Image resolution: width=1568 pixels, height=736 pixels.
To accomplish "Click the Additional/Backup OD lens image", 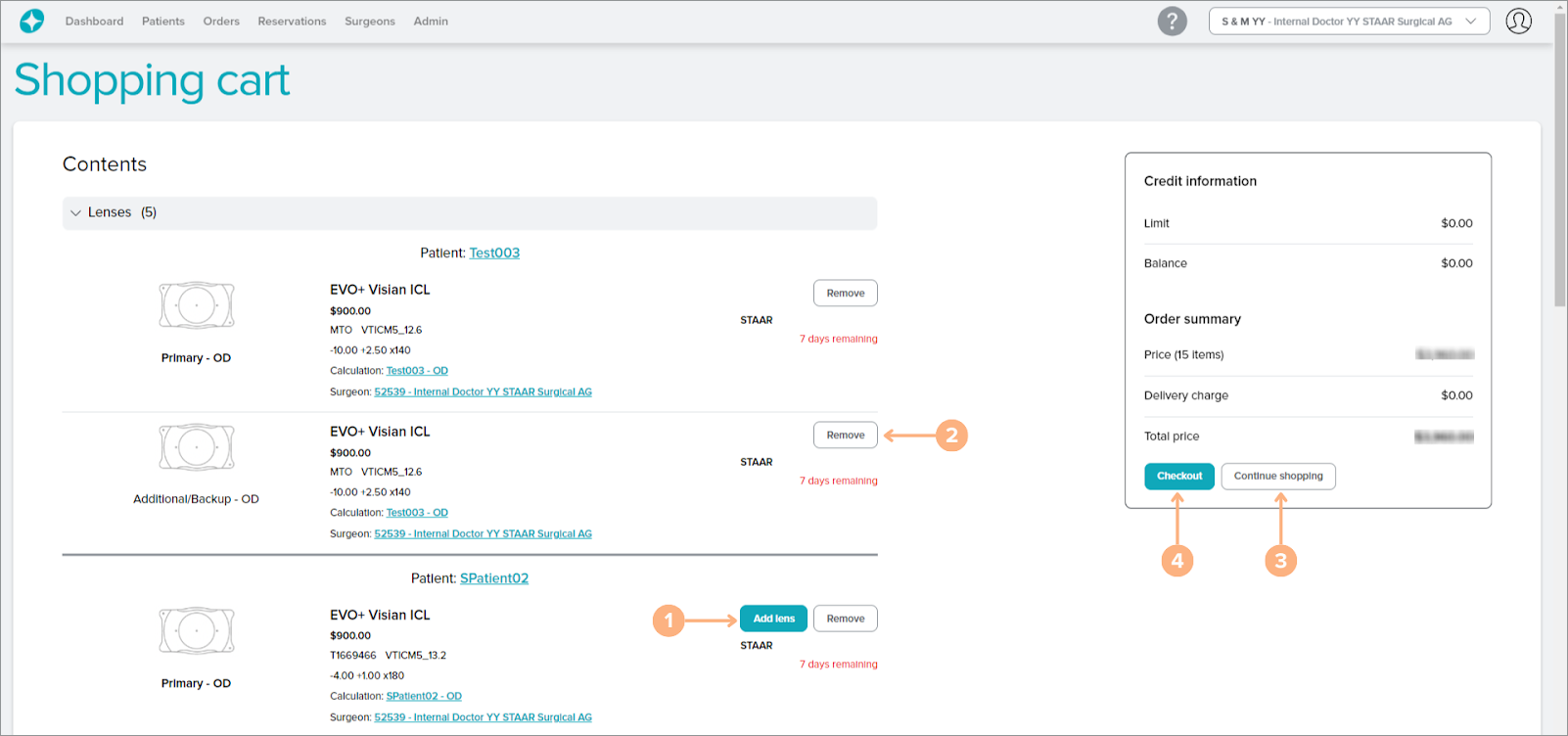I will [197, 447].
